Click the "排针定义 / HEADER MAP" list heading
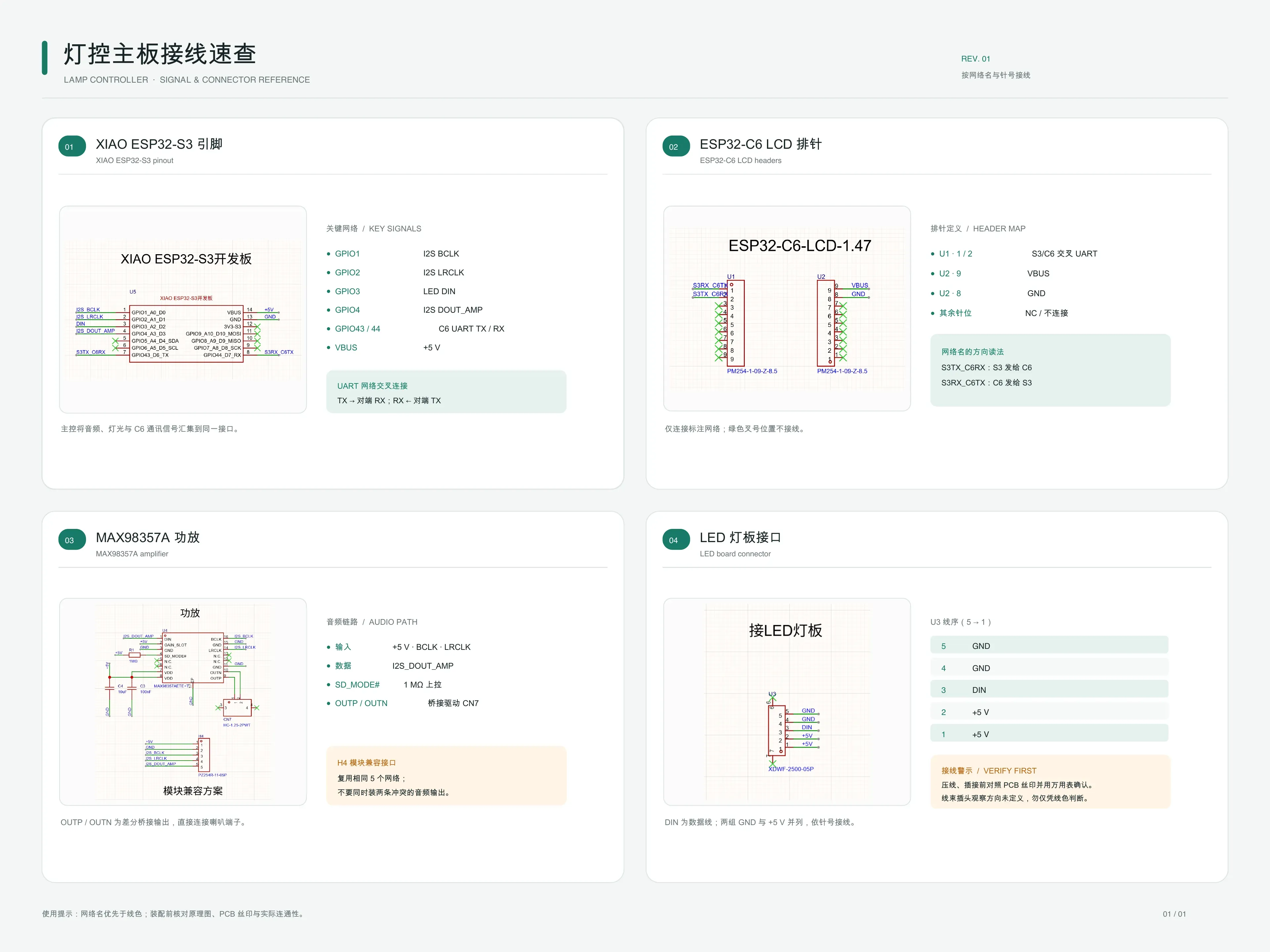This screenshot has width=1270, height=952. 978,228
